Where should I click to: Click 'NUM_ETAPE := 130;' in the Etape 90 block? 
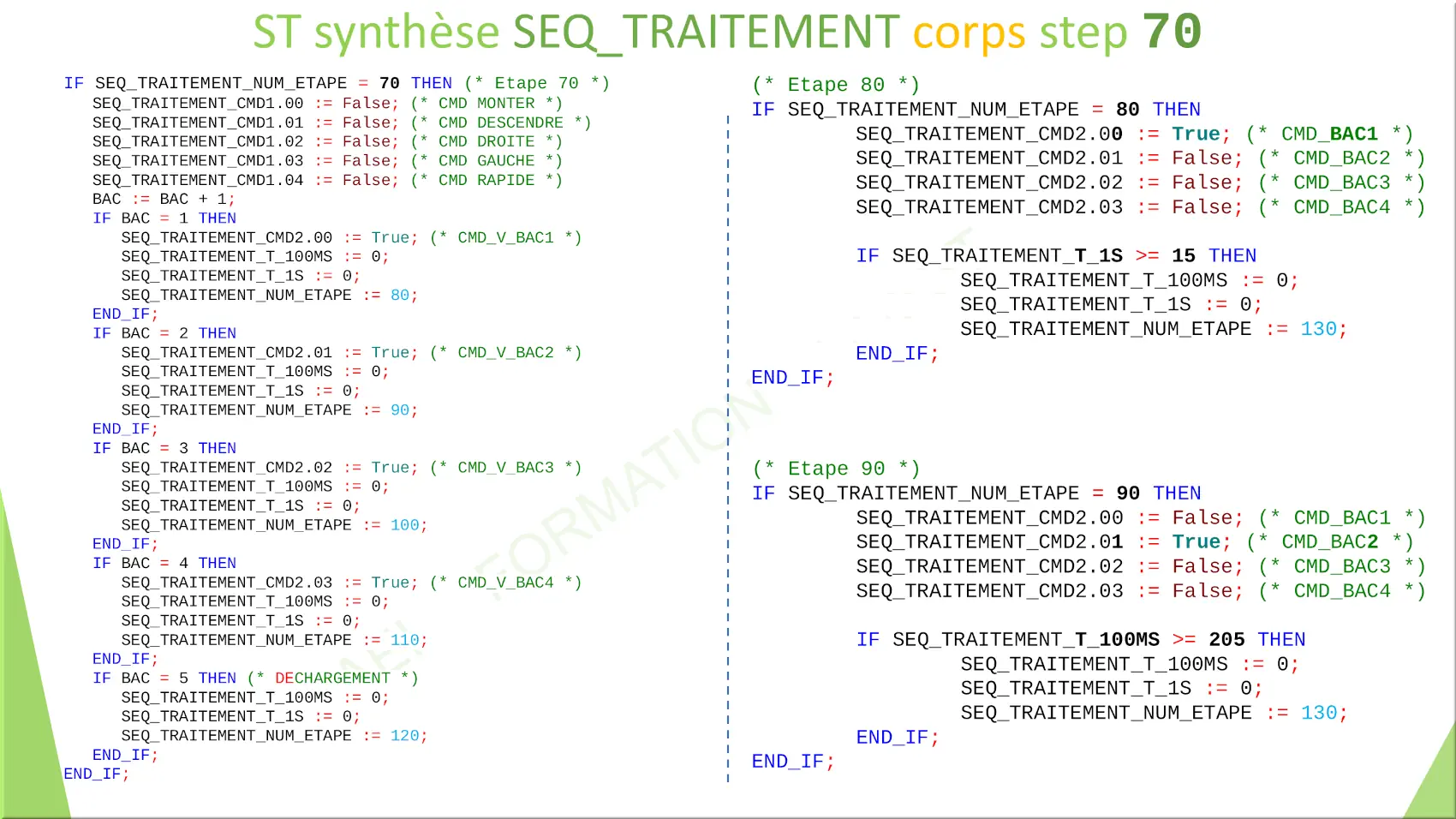1154,713
